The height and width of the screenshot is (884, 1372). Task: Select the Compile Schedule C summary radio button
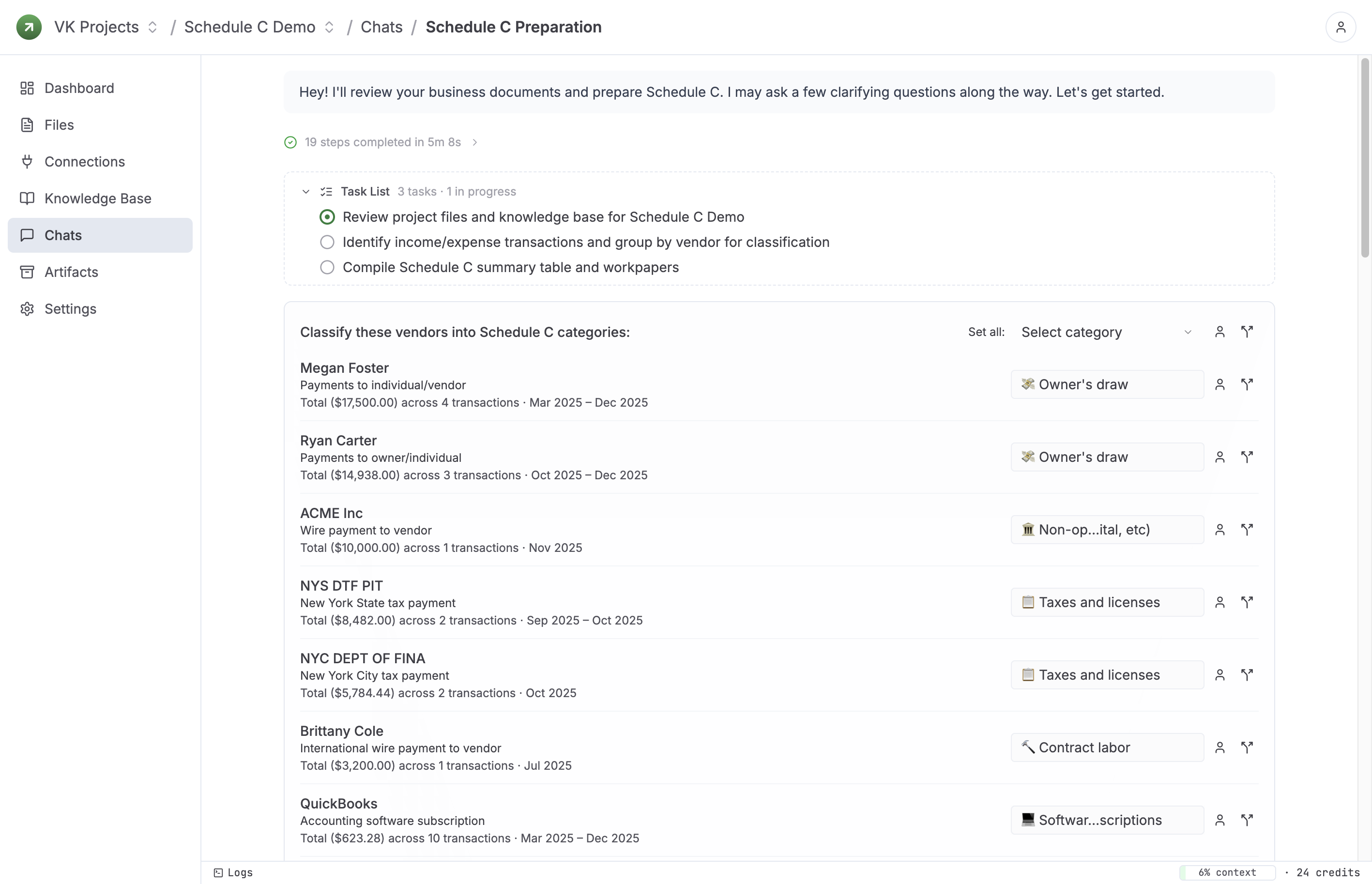[x=327, y=267]
